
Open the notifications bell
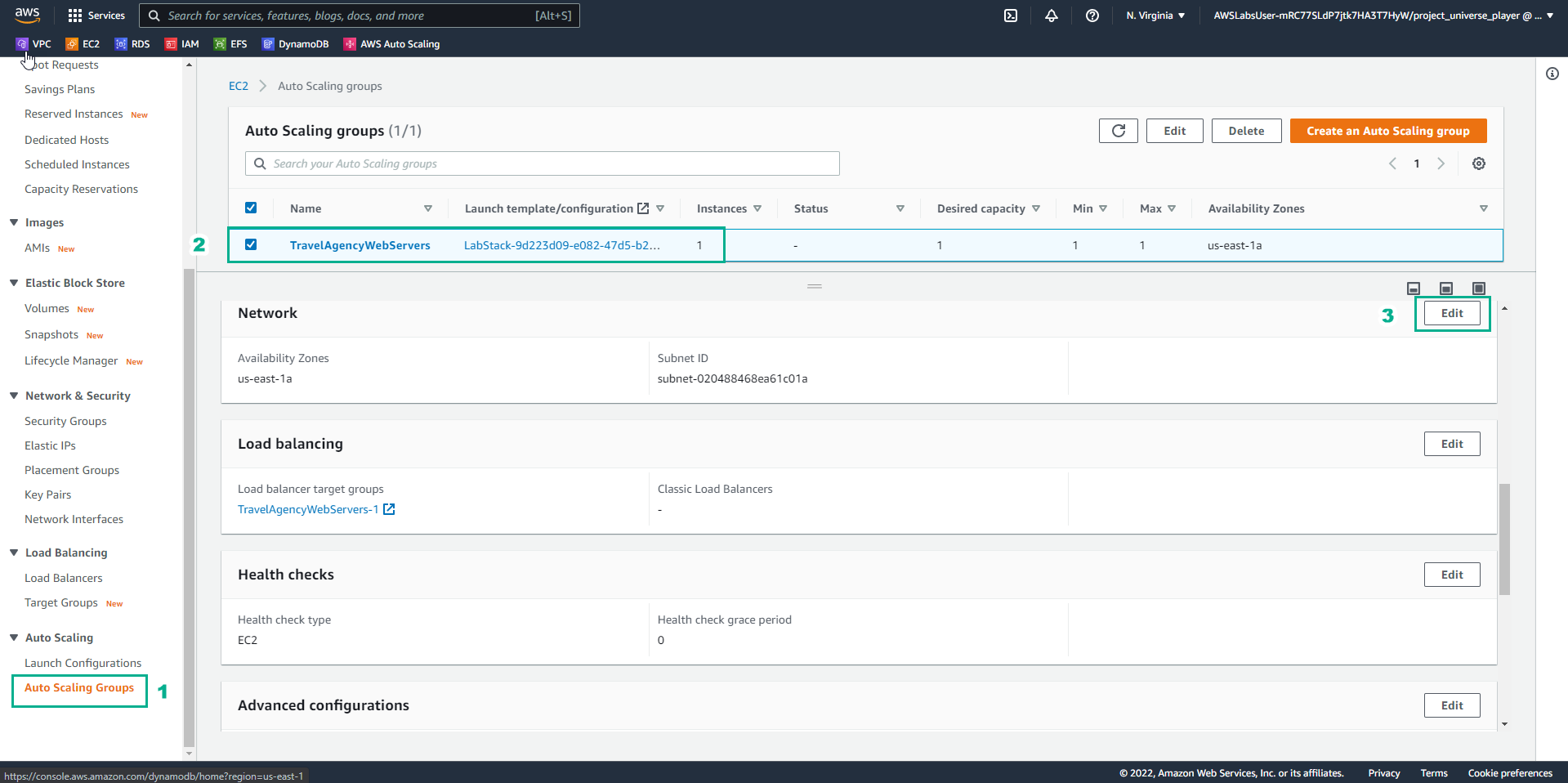click(1052, 16)
